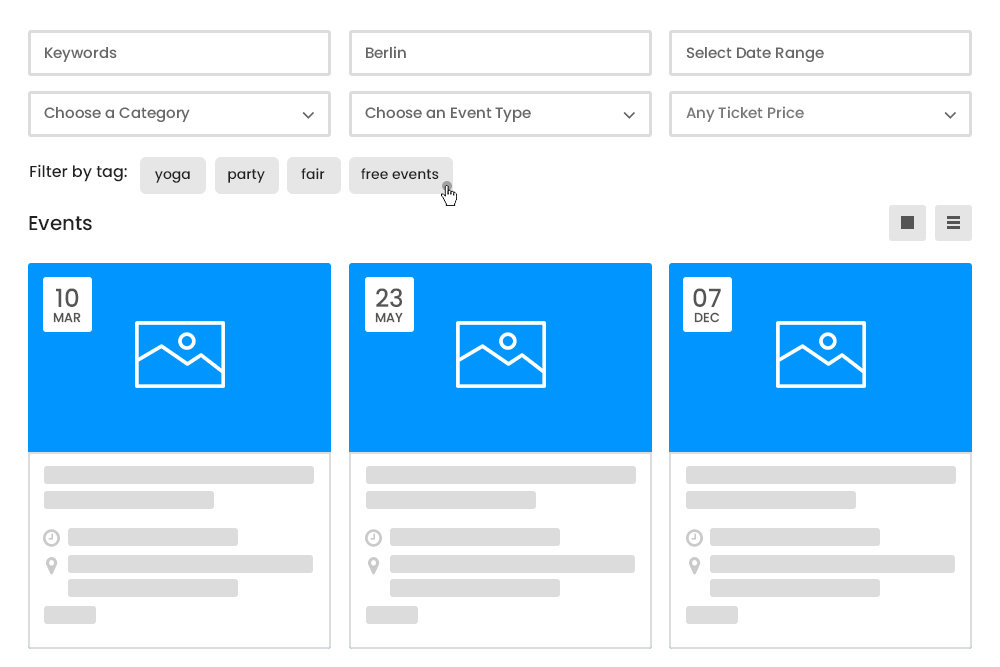Click the location pin on the December 7 event

click(694, 565)
